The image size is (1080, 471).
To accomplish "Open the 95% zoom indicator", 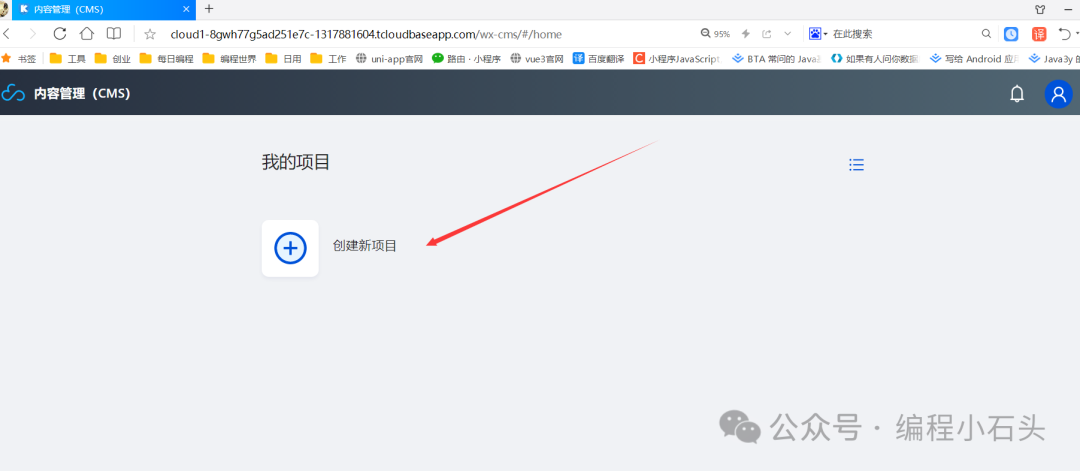I will coord(715,34).
